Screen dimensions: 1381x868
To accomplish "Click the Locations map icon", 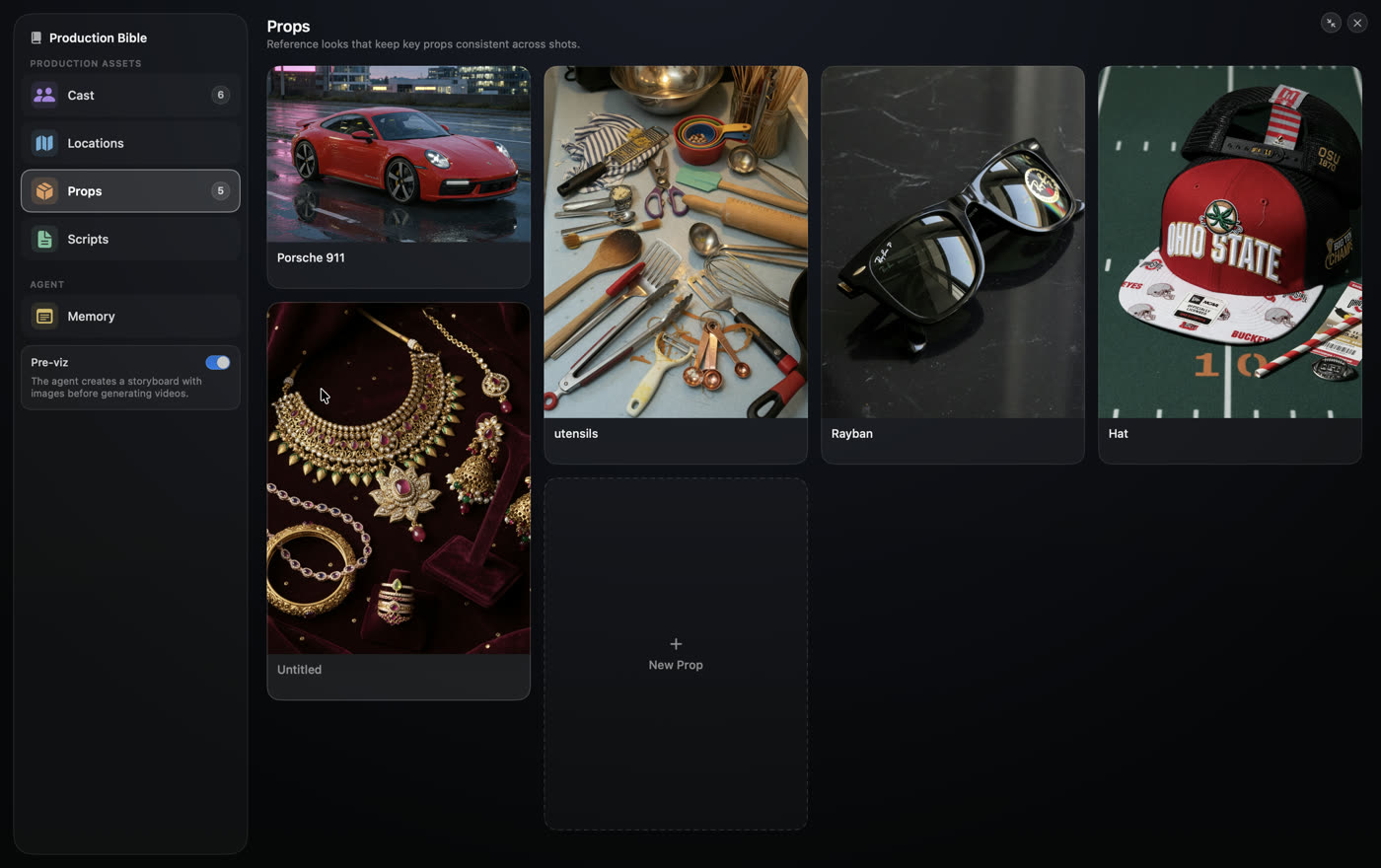I will coord(44,143).
